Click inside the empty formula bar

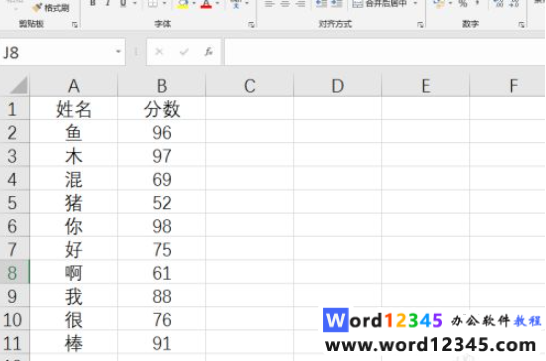coord(385,52)
